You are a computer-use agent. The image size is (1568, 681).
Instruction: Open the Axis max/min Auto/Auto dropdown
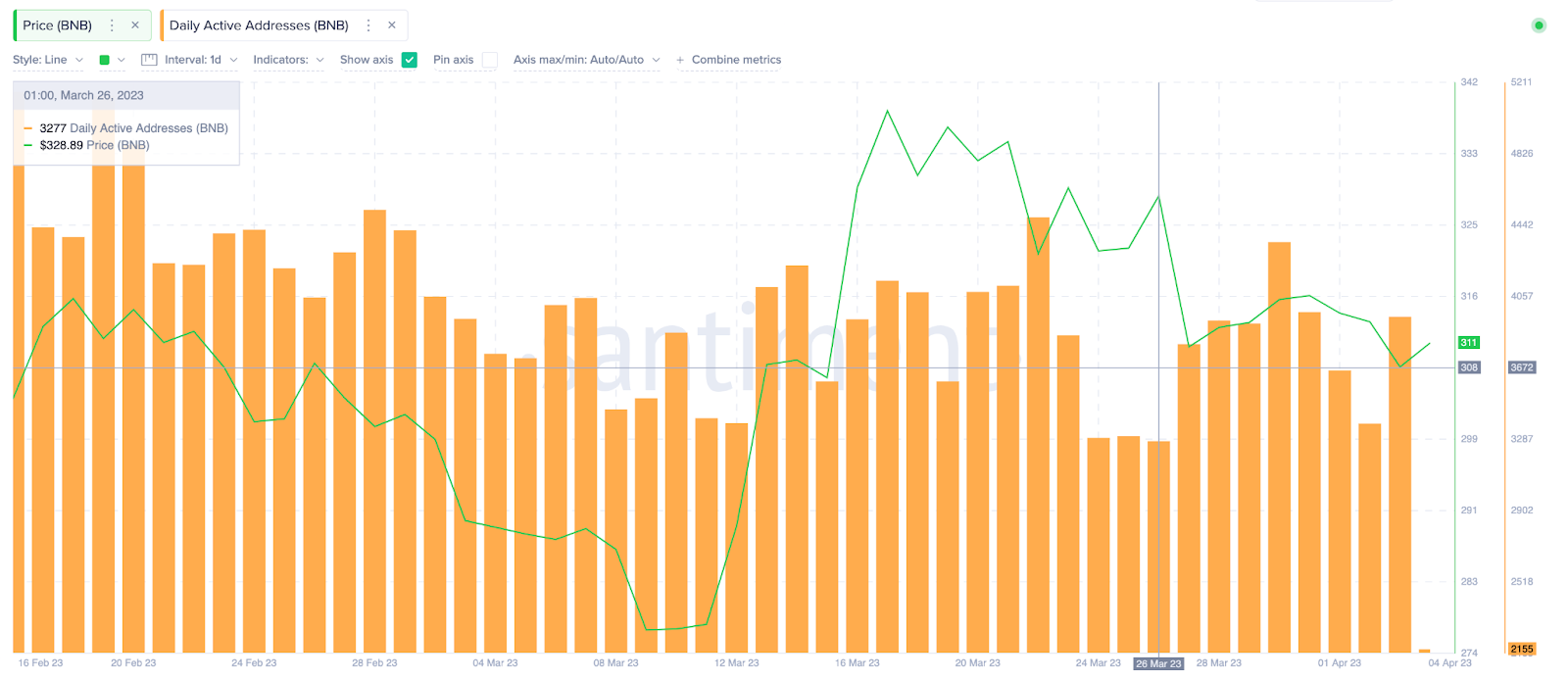[586, 60]
